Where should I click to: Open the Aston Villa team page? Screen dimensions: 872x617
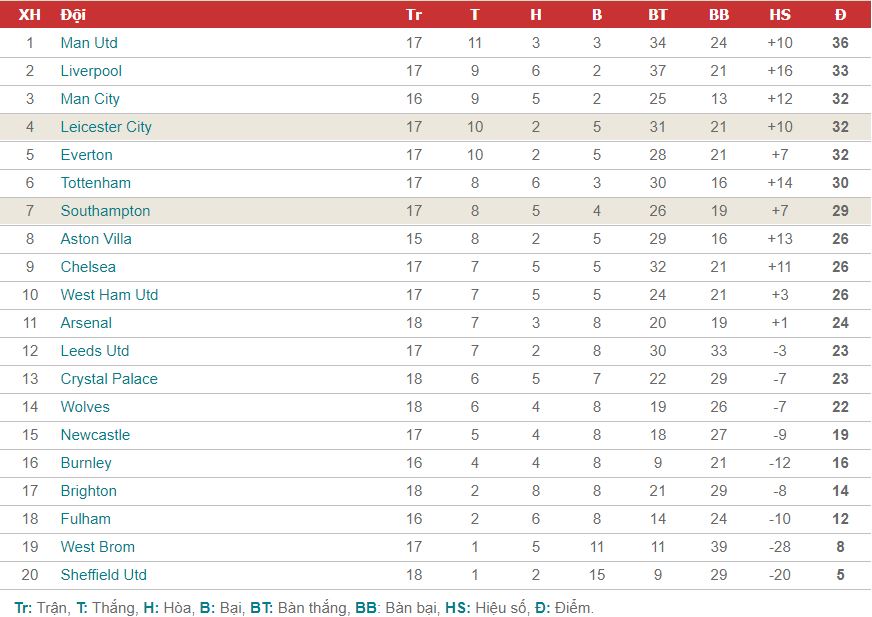pos(96,239)
